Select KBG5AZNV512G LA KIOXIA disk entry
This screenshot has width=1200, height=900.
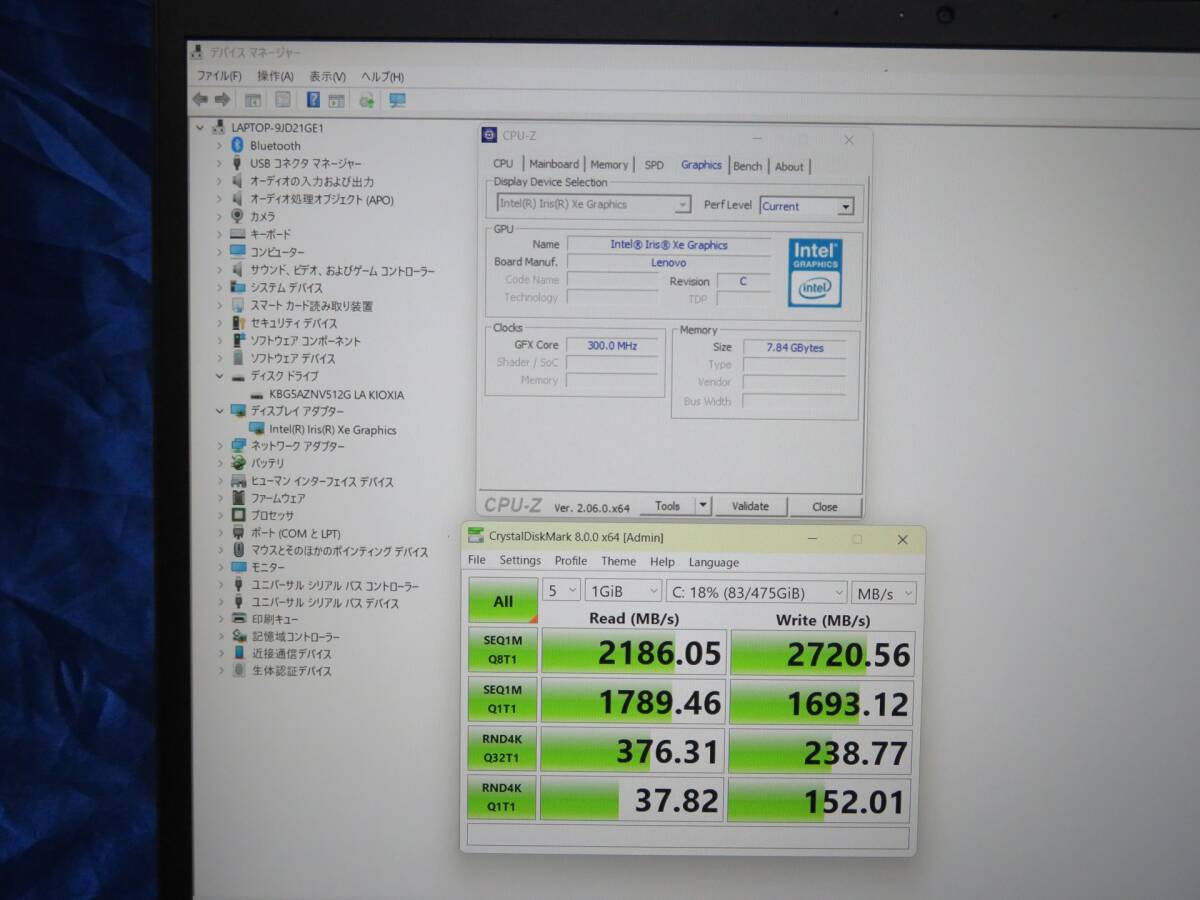pos(337,394)
